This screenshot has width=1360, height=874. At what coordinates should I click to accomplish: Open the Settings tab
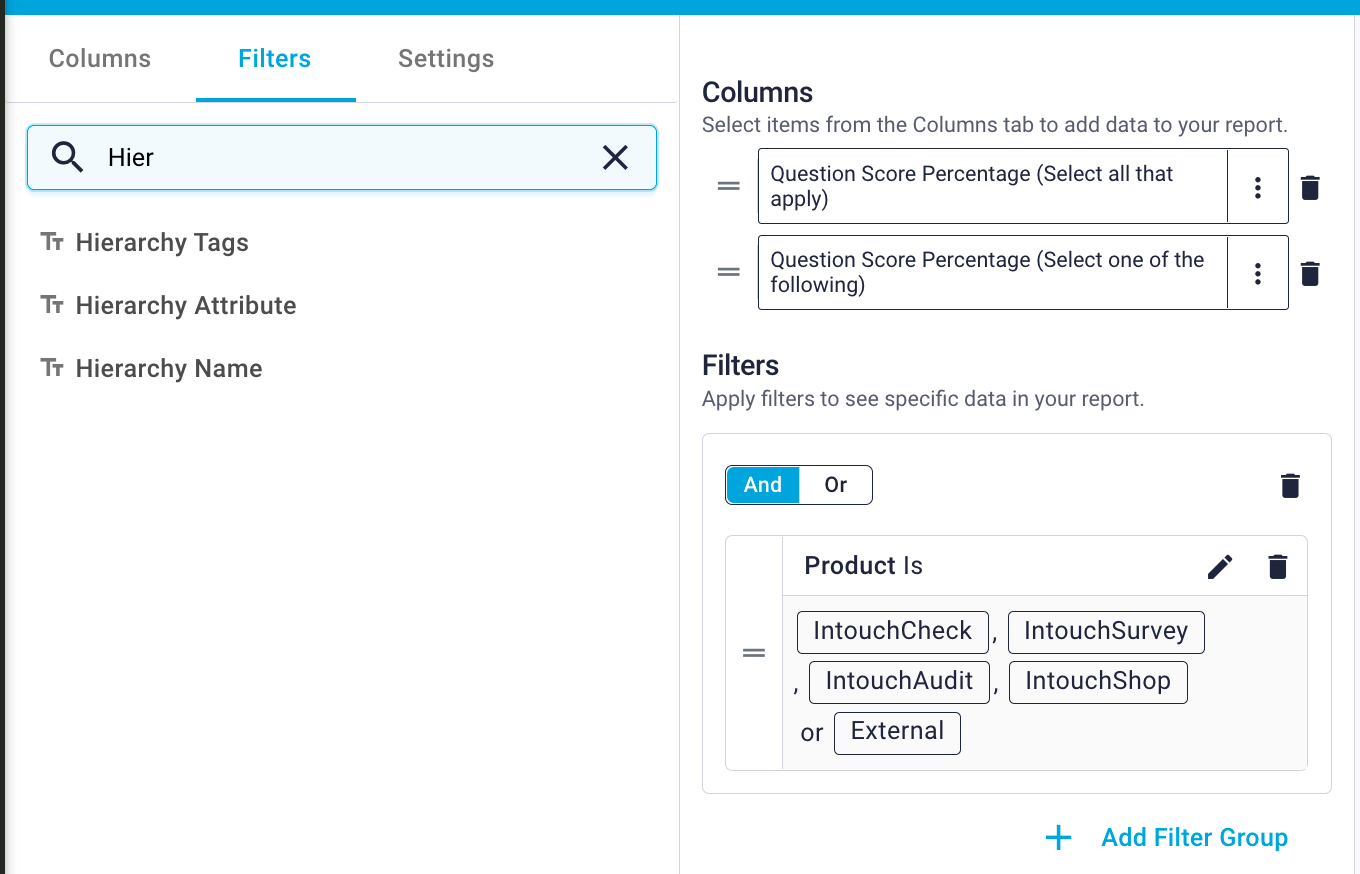pyautogui.click(x=446, y=59)
